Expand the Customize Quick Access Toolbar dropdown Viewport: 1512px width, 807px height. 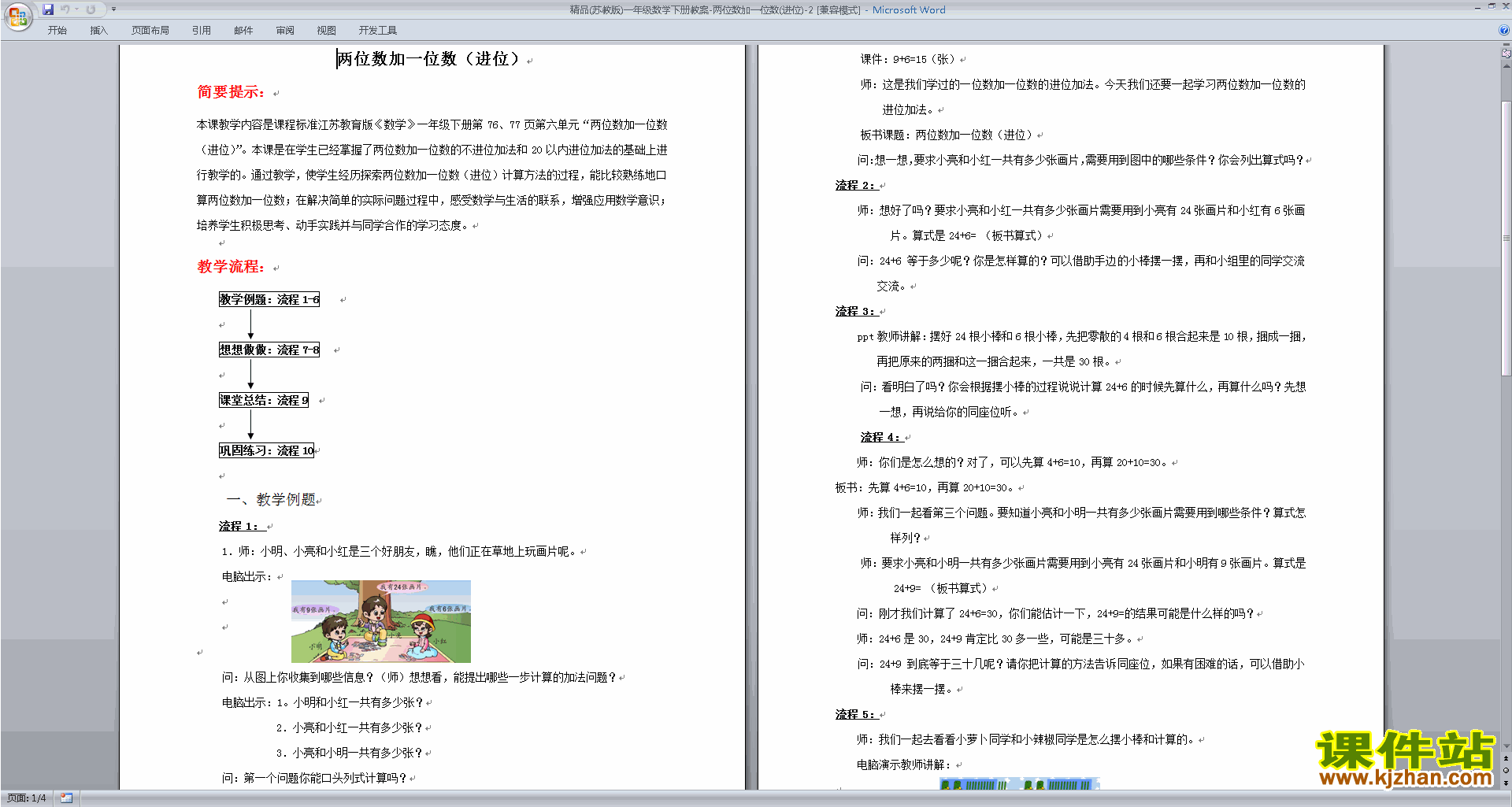click(113, 9)
